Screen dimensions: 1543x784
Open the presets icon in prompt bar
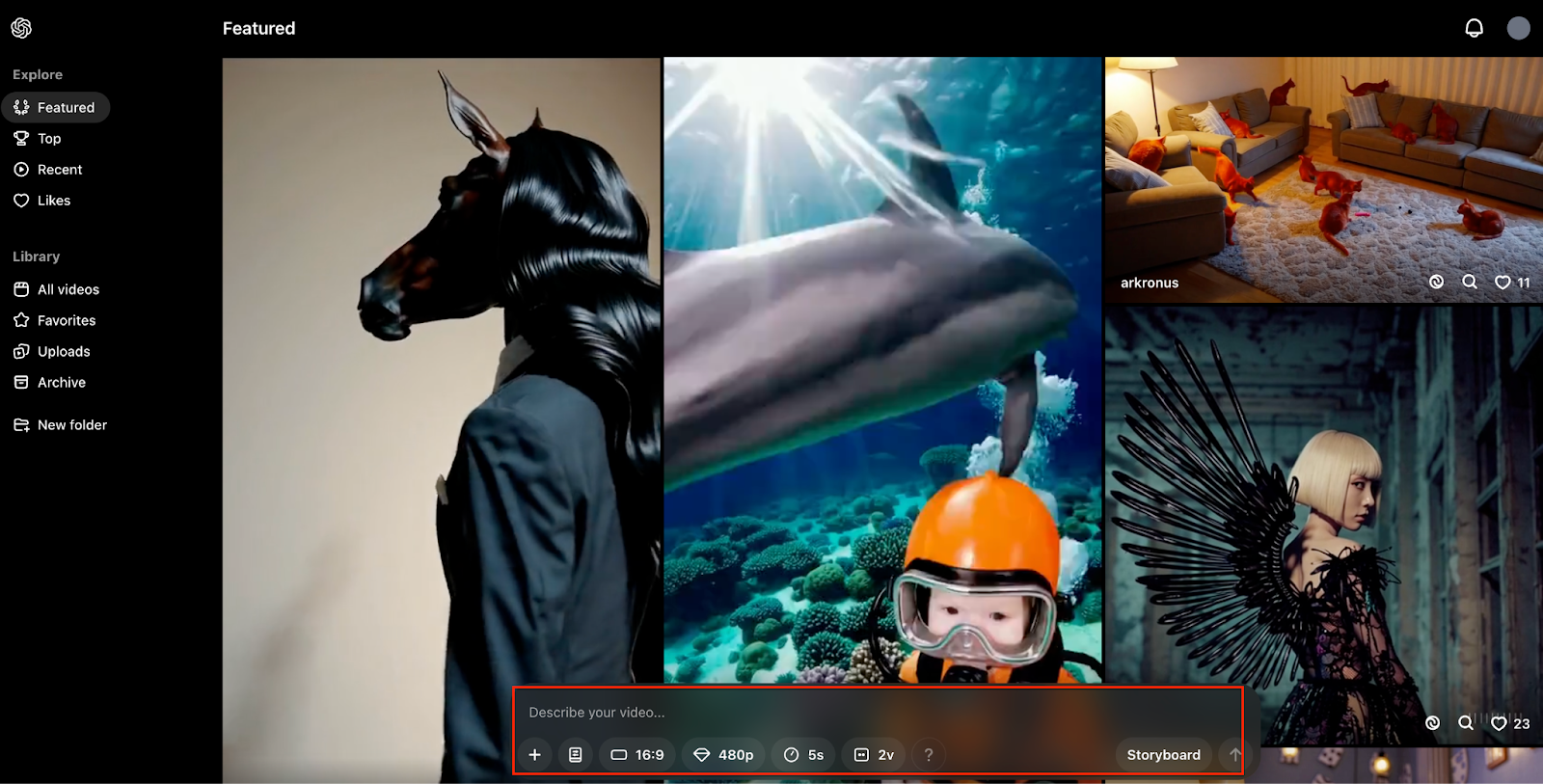pos(576,754)
